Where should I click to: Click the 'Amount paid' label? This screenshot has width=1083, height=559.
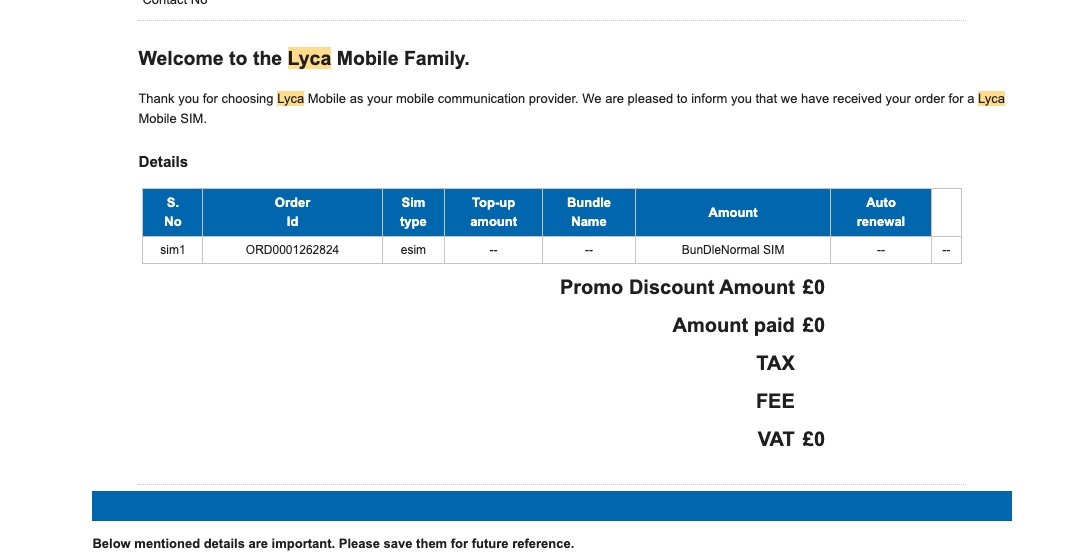(734, 325)
